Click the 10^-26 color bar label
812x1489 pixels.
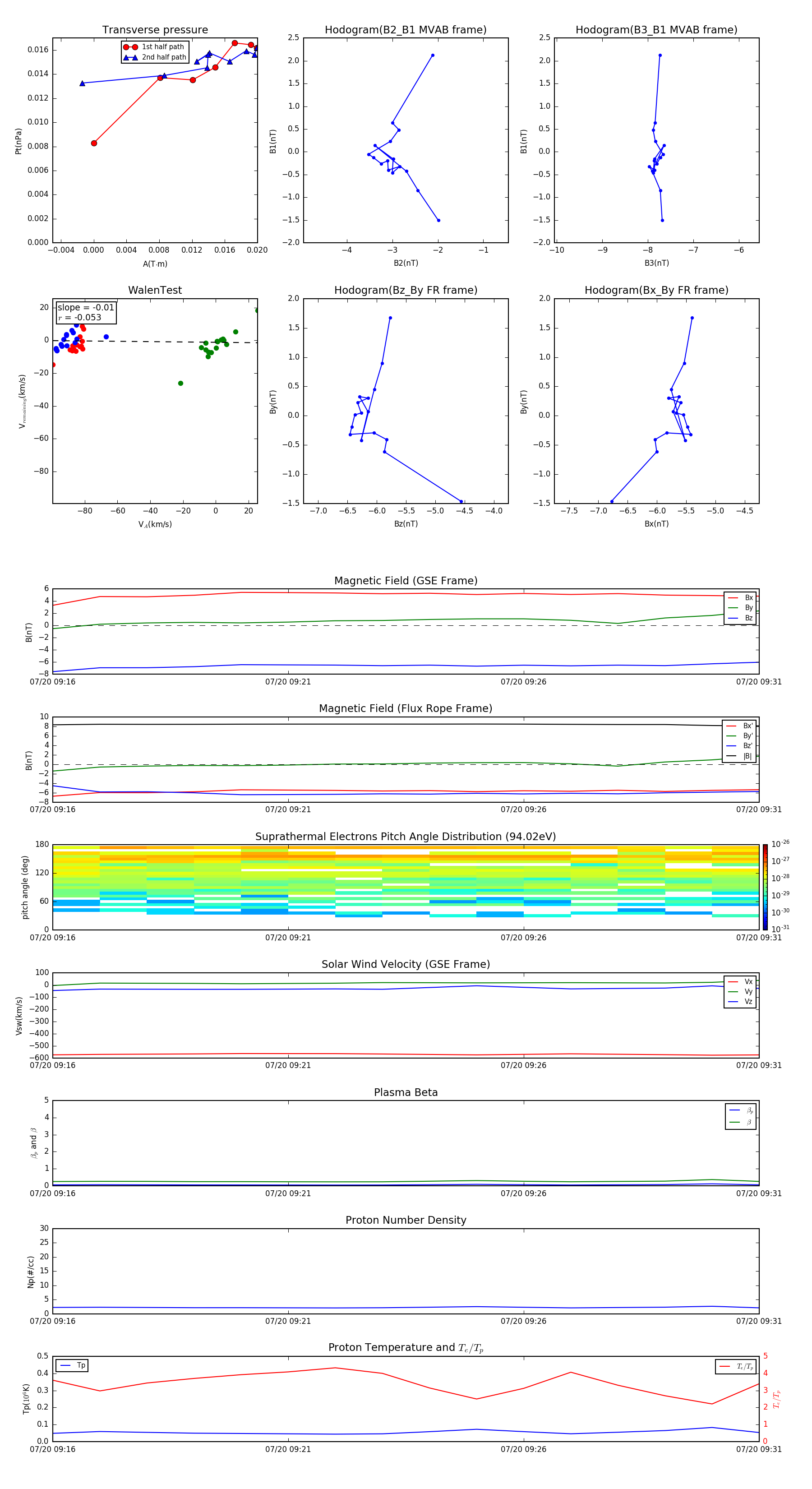pyautogui.click(x=780, y=844)
